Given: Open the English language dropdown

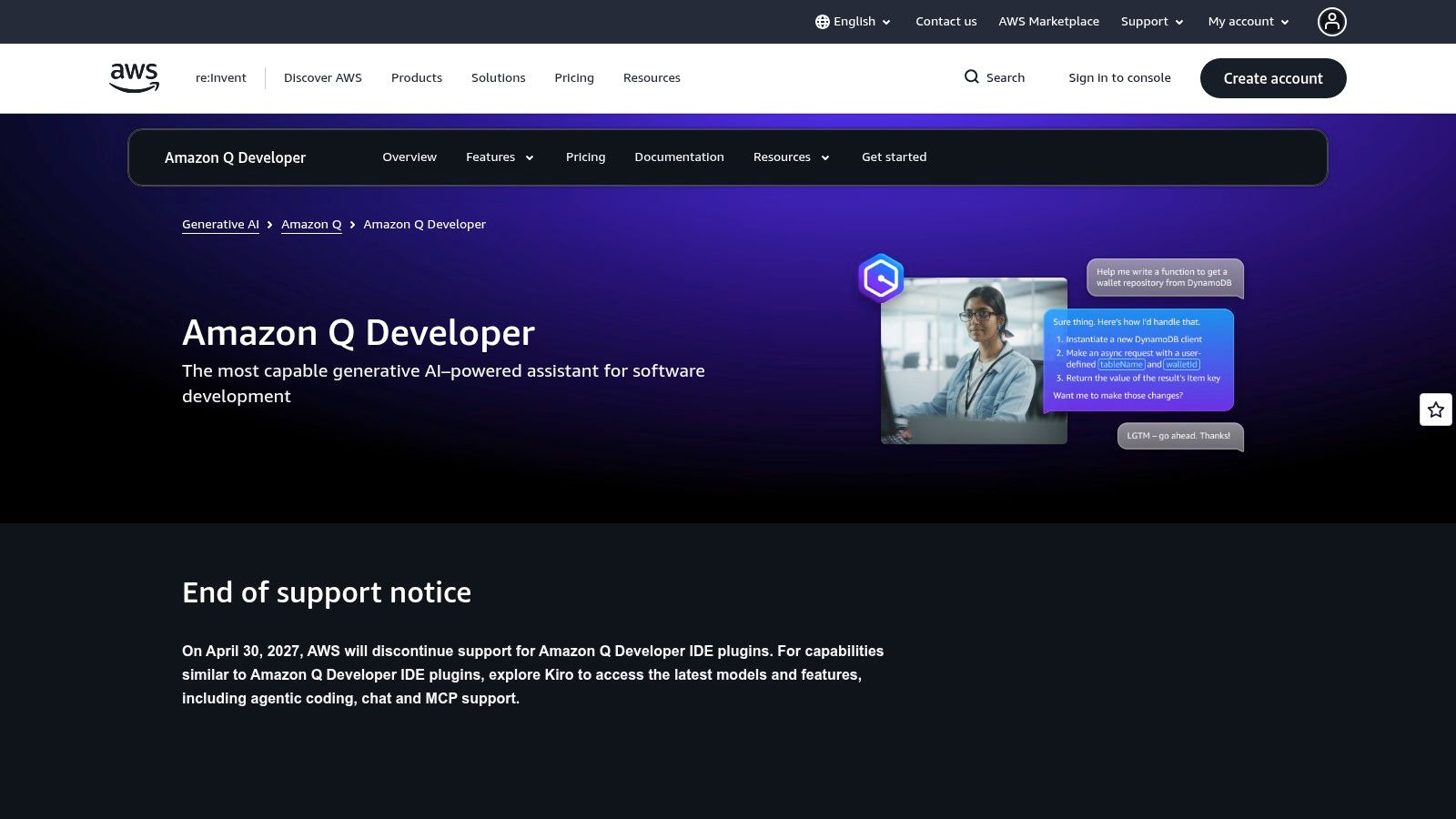Looking at the screenshot, I should click(854, 22).
